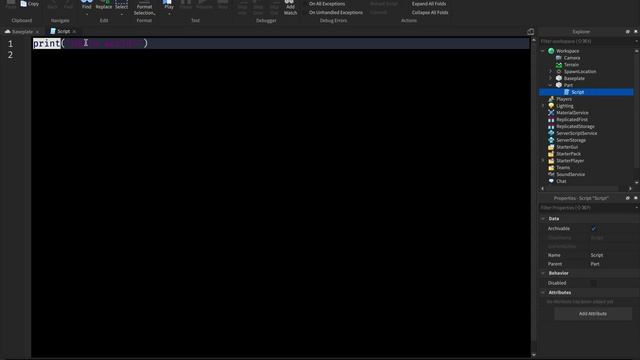Screen dimensions: 640x360
Task: Enable On All Exceptions
Action: pos(327,4)
